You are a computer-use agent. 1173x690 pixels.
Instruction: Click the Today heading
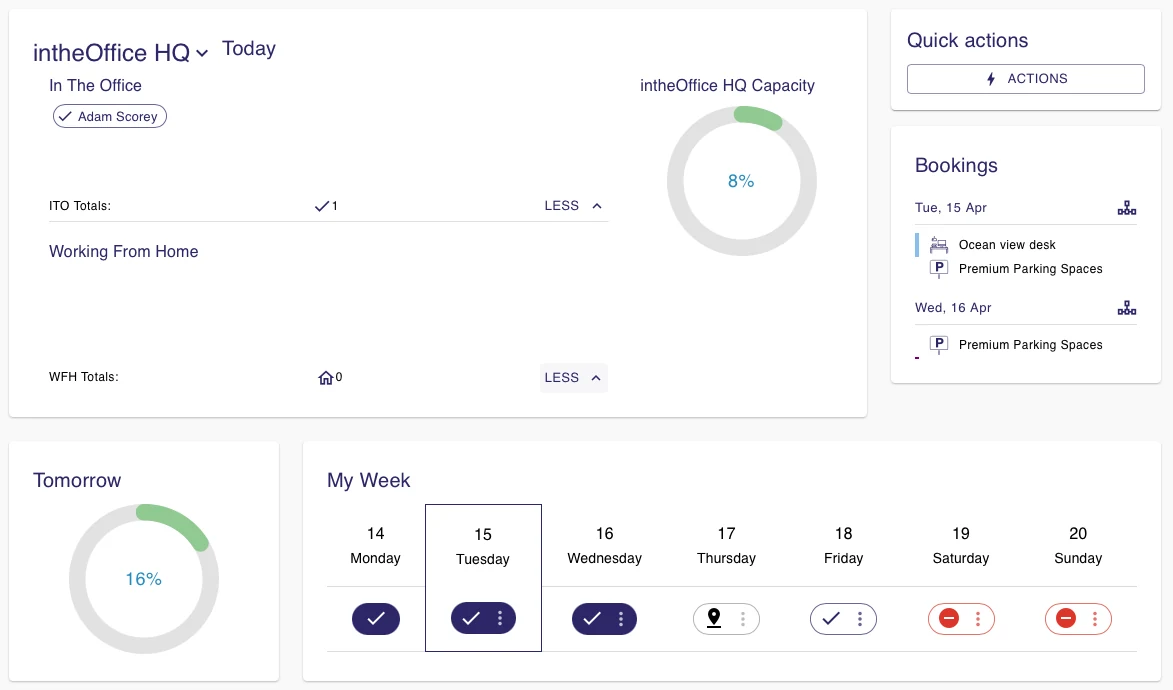[249, 49]
